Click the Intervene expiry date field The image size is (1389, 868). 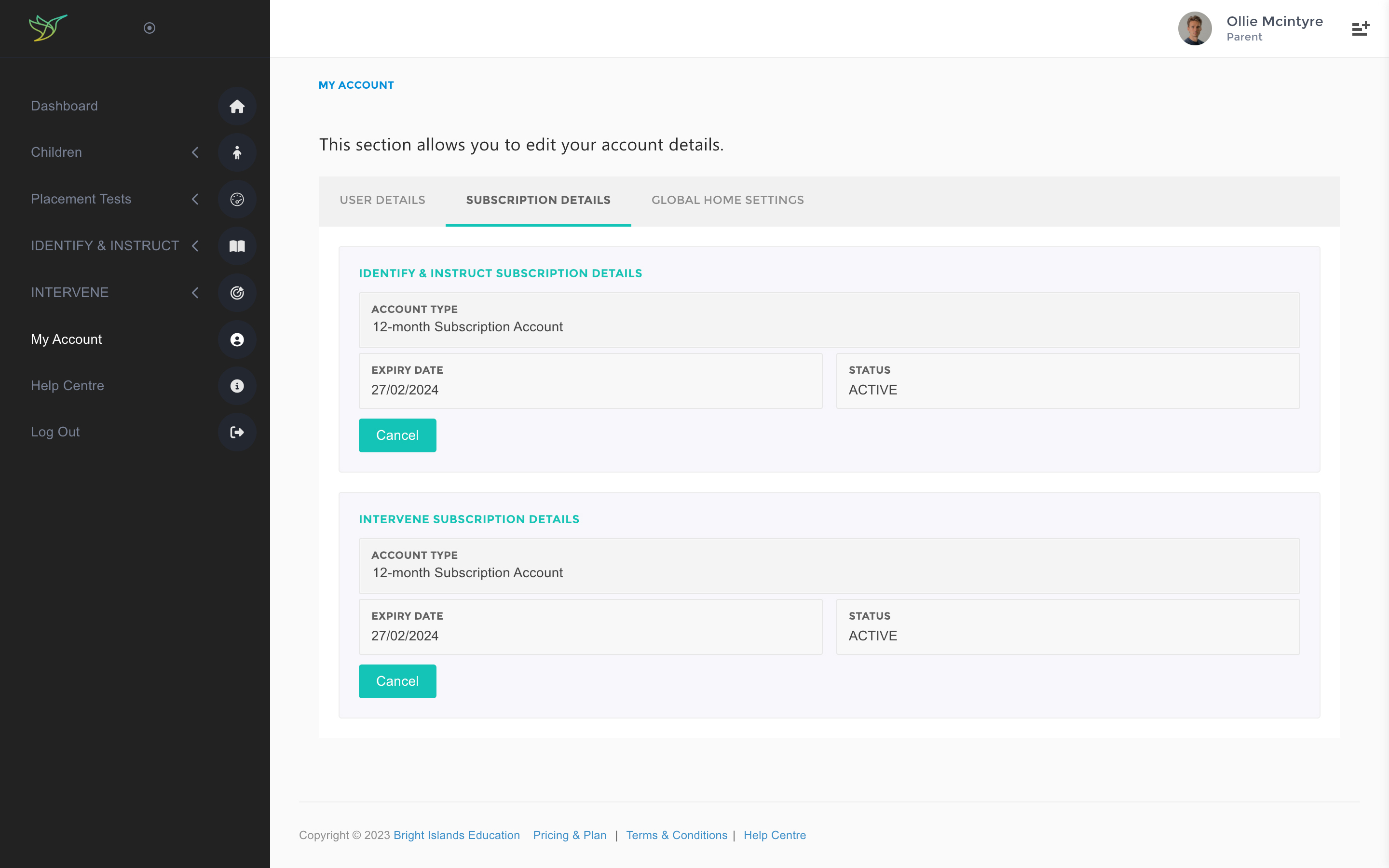coord(590,626)
